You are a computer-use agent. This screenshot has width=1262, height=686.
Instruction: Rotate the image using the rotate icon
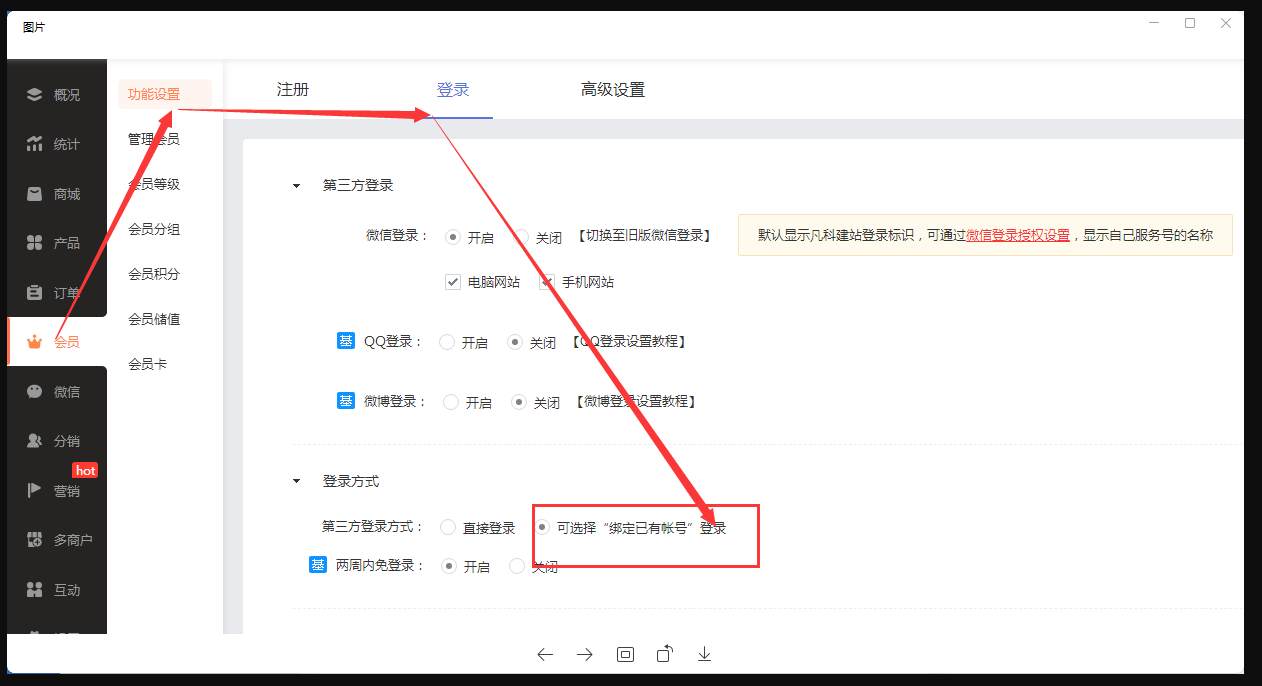665,654
